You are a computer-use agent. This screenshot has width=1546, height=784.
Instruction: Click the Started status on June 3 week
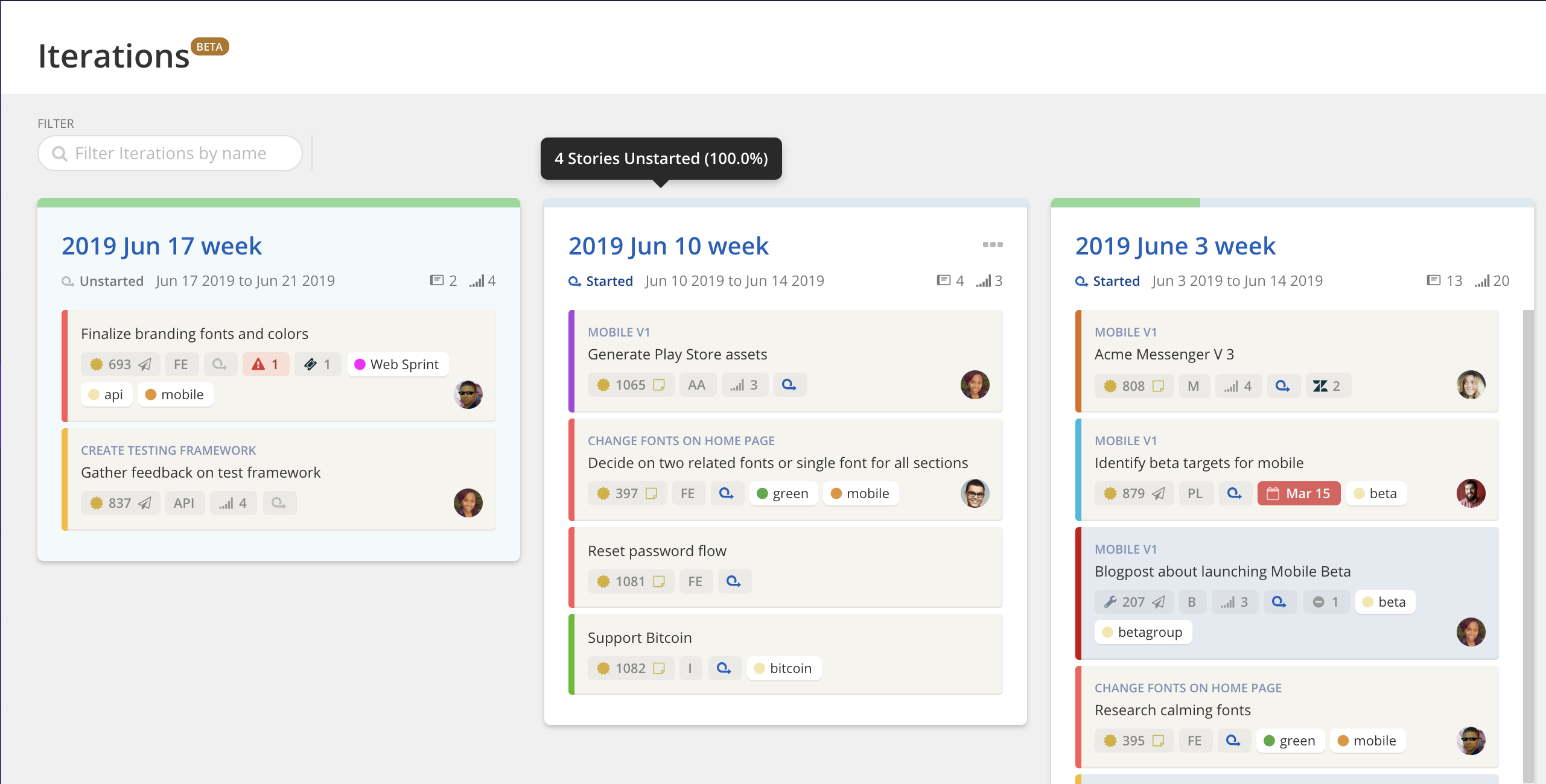[1108, 281]
